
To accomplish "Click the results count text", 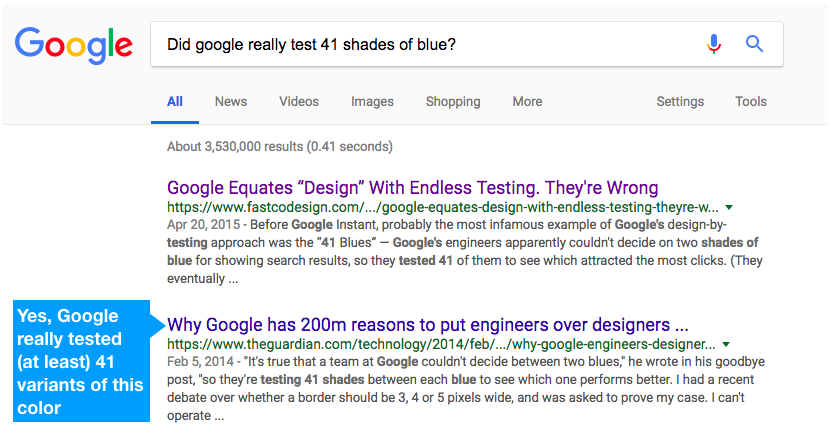I will click(279, 147).
